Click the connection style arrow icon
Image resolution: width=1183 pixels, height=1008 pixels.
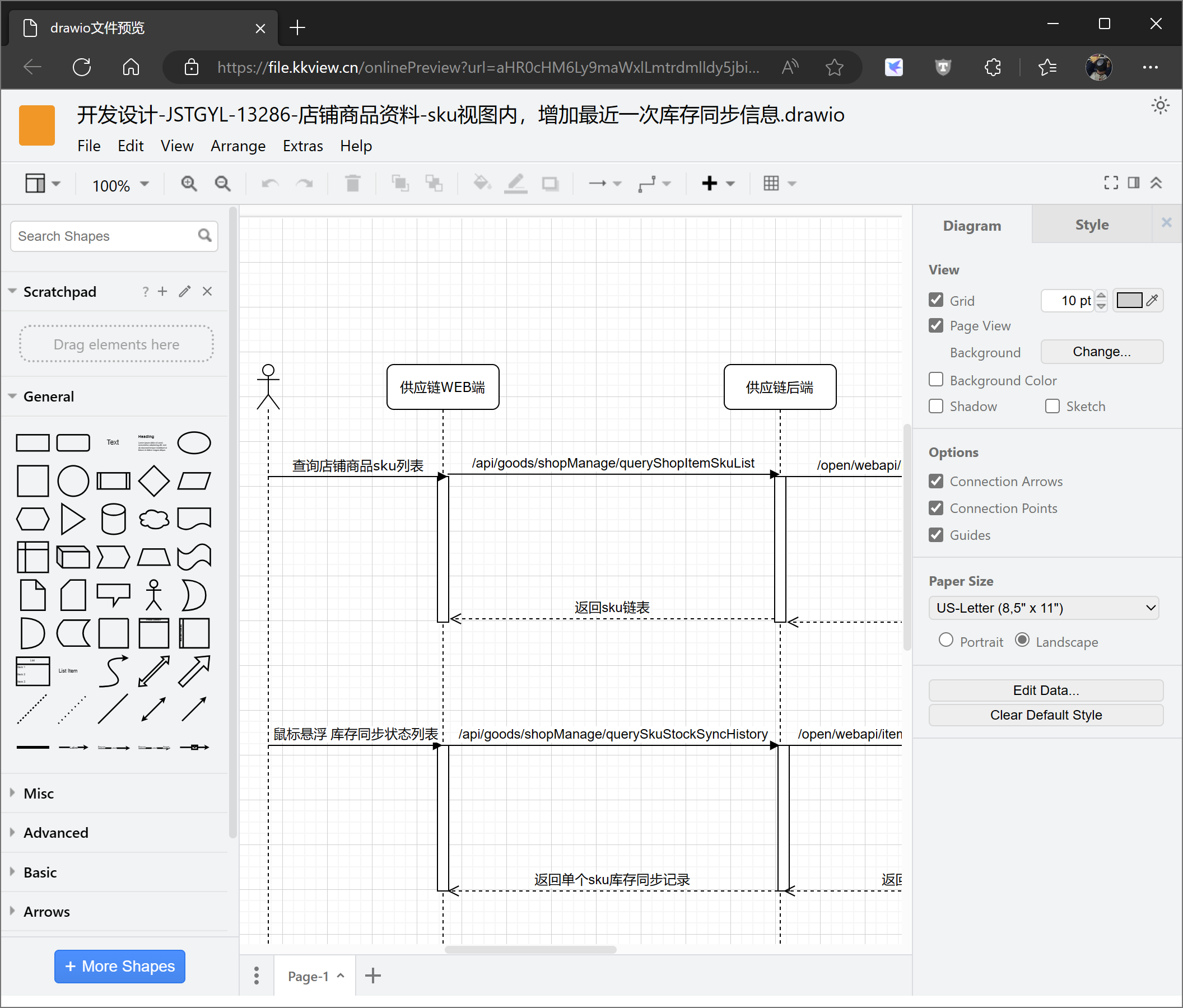600,183
